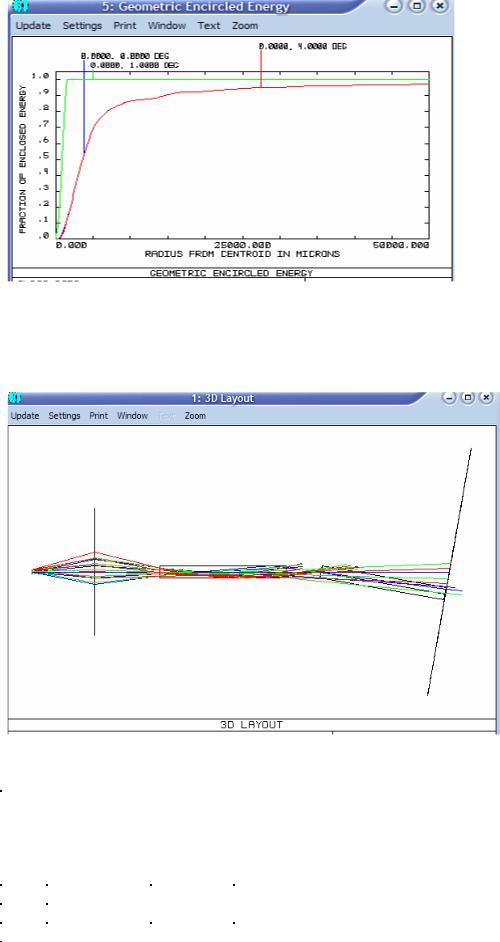Click the '3D LAYOUT' plot caption
Screen dimensions: 500x942
coord(251,725)
